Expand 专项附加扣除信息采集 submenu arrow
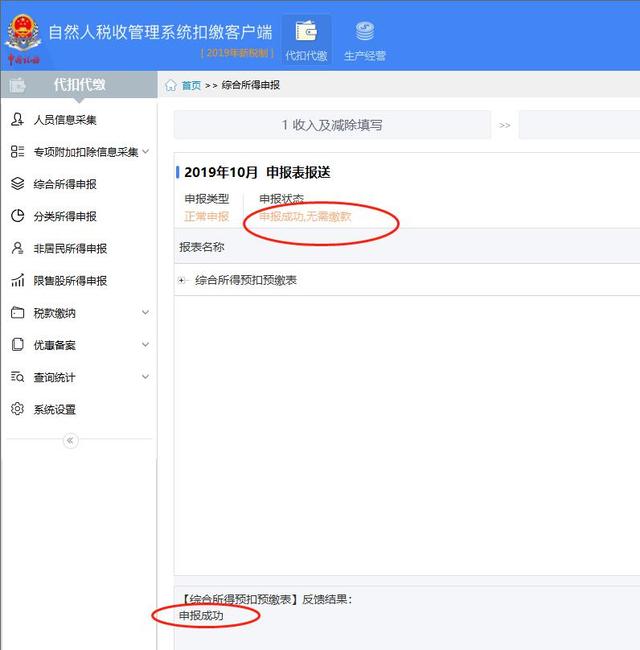 tap(145, 151)
